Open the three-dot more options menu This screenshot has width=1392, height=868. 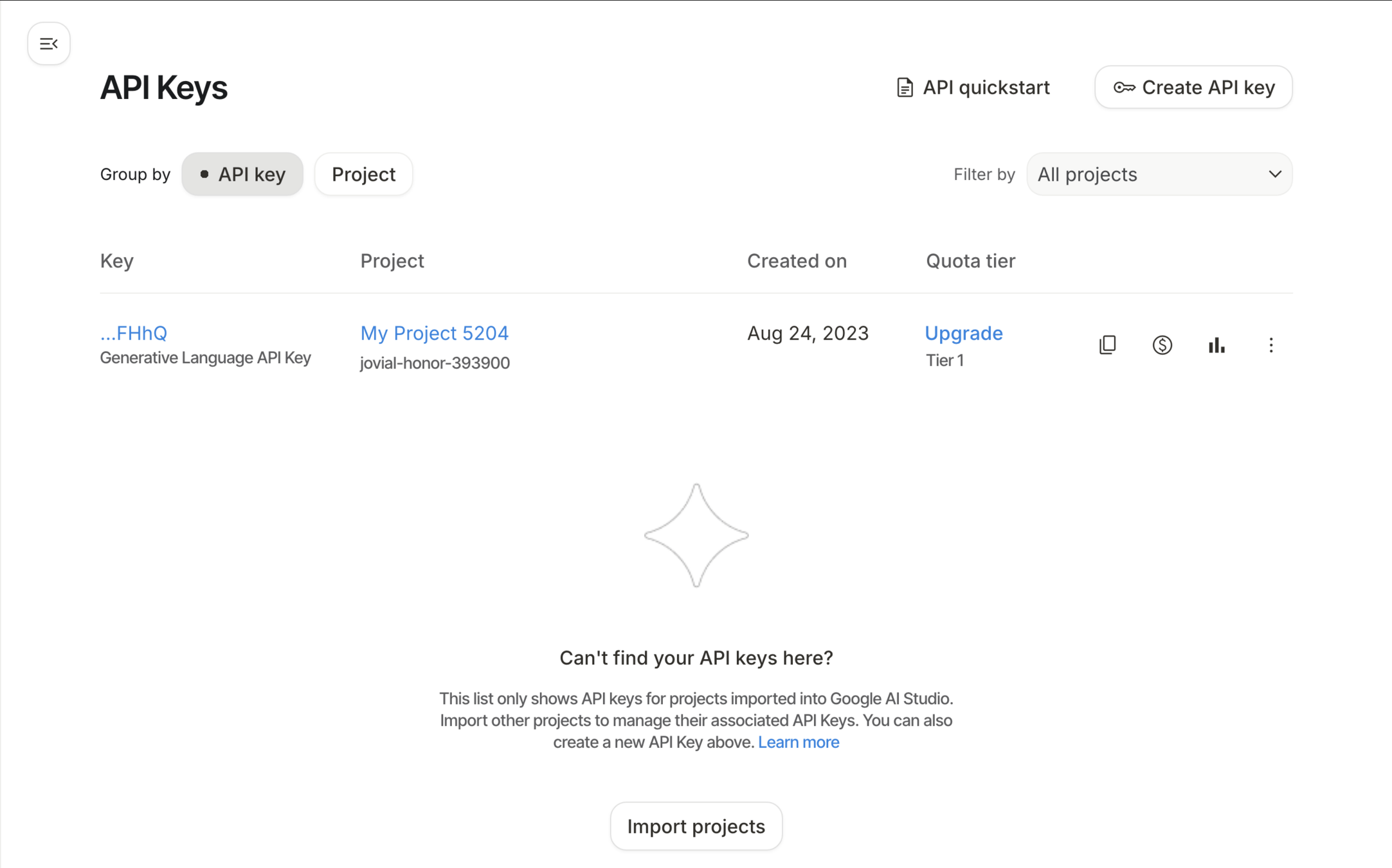1270,345
